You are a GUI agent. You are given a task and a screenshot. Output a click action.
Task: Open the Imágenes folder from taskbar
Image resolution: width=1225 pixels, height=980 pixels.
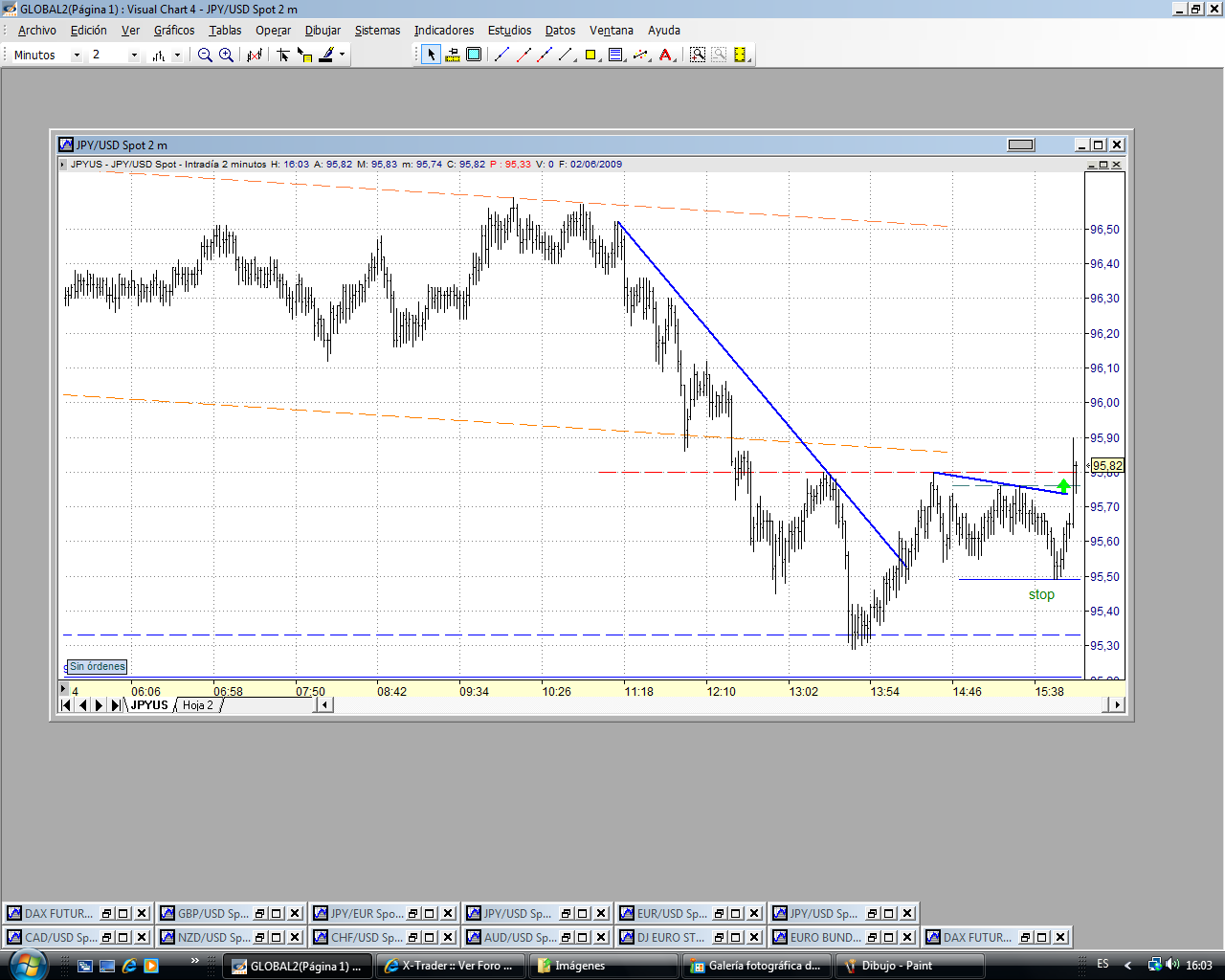point(602,966)
